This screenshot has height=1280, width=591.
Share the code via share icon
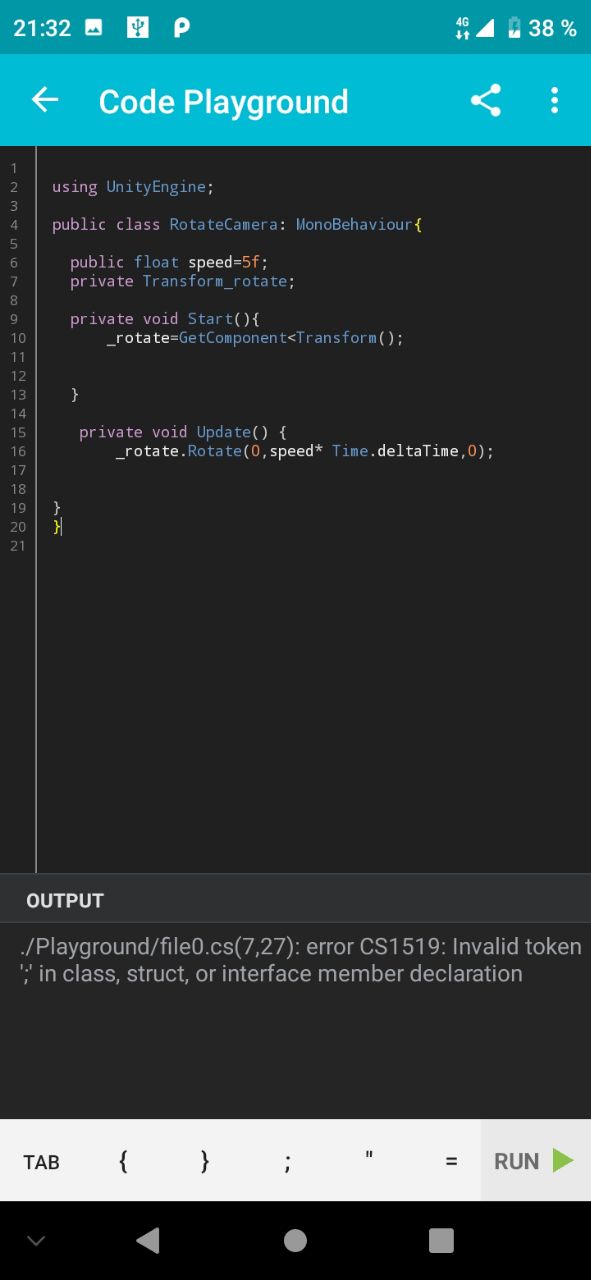click(x=486, y=100)
